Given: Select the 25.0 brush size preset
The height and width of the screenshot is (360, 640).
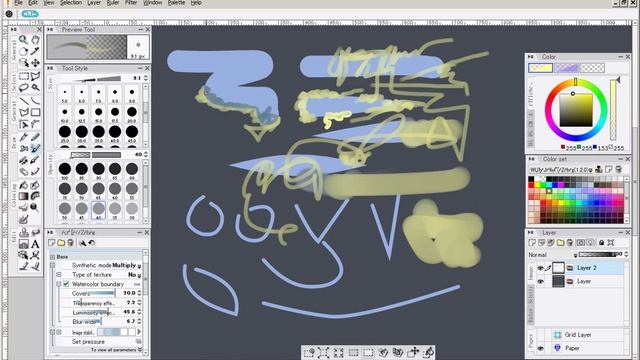Looking at the screenshot, I should tap(65, 133).
